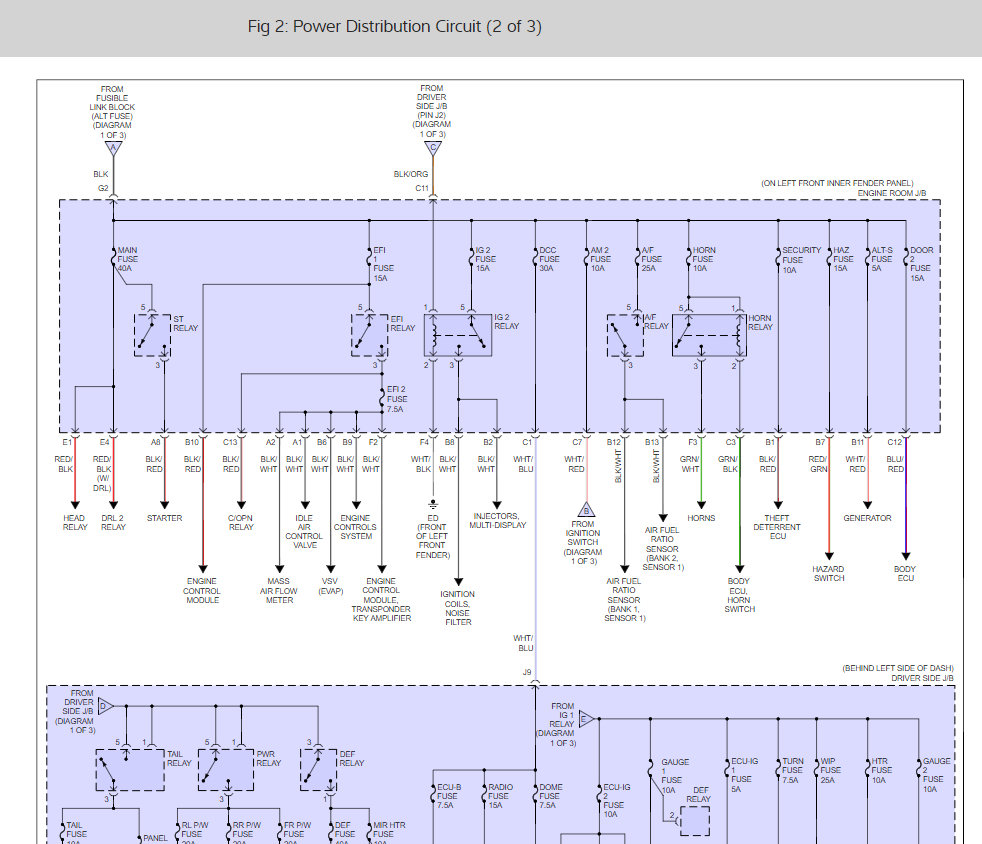Click 'AIR FUEL RATIO SENSOR (BANK 2, SENSOR 1)'

pos(663,548)
